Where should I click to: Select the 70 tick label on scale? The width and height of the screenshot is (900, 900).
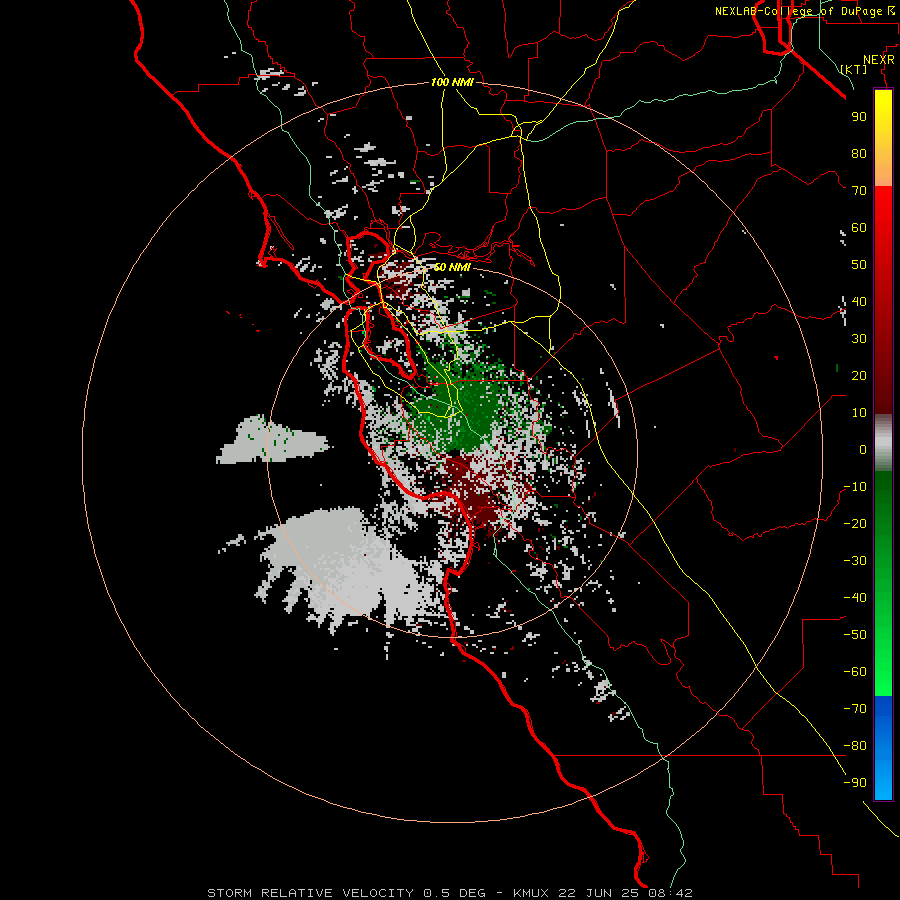pyautogui.click(x=859, y=191)
